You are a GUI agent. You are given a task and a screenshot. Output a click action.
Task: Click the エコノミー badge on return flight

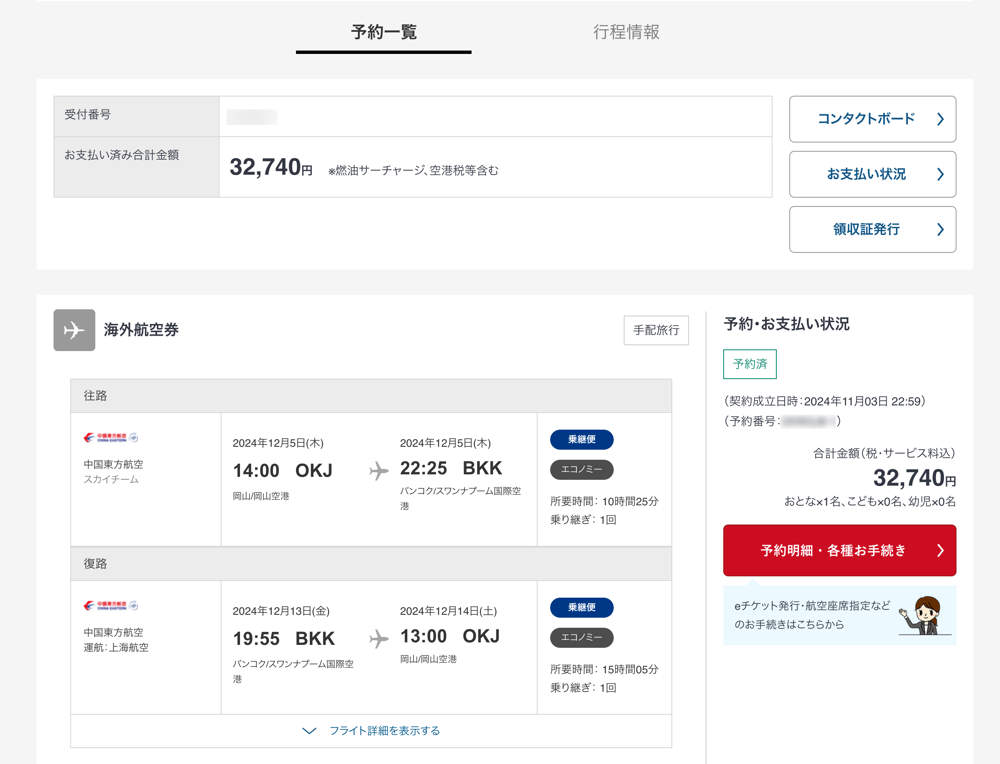(x=581, y=638)
